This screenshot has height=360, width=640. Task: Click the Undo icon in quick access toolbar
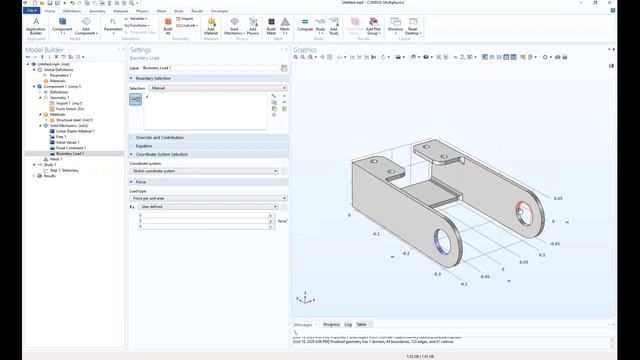click(x=72, y=3)
